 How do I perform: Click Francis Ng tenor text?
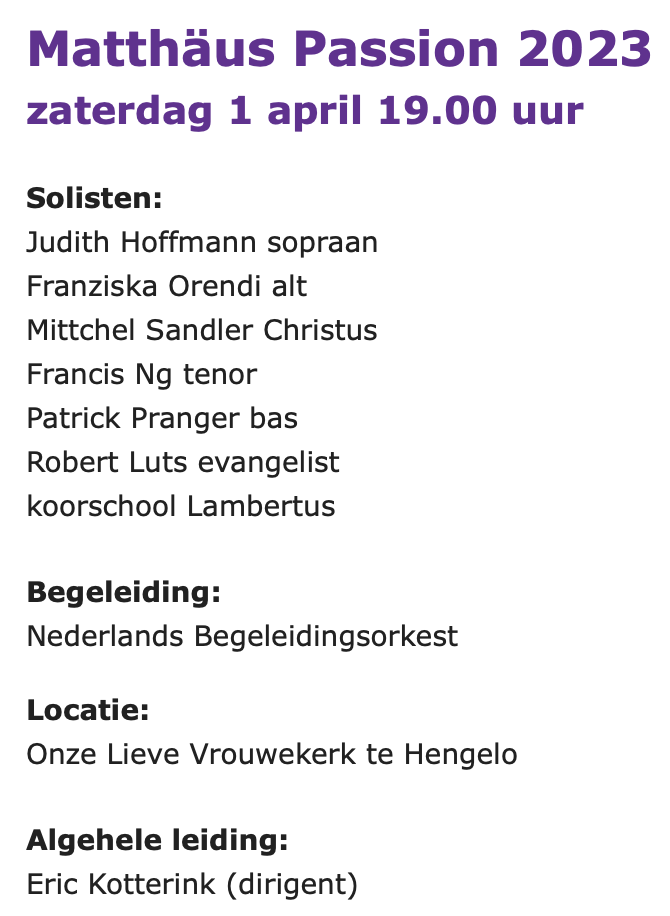point(142,374)
